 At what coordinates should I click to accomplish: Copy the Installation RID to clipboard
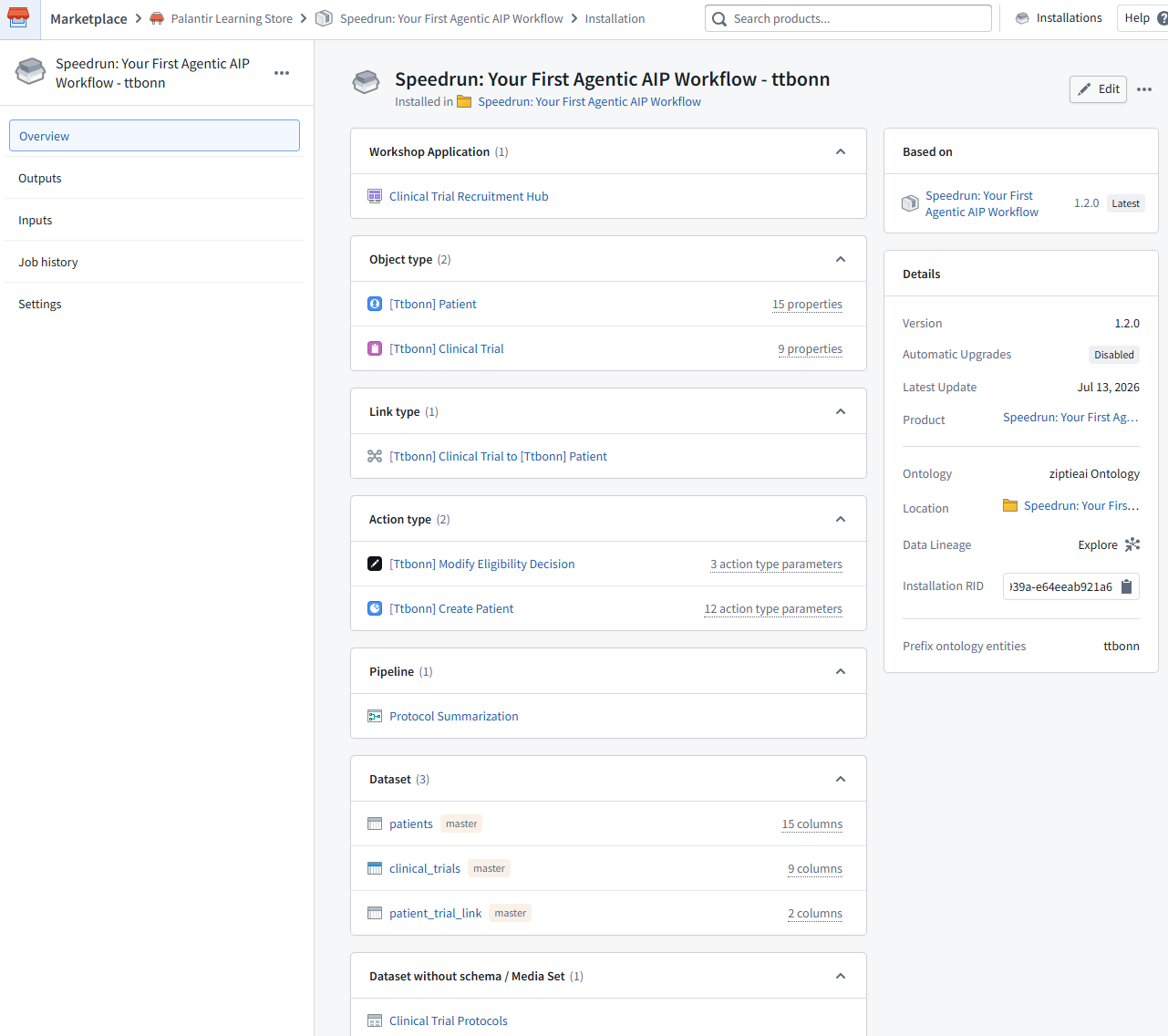(1127, 586)
